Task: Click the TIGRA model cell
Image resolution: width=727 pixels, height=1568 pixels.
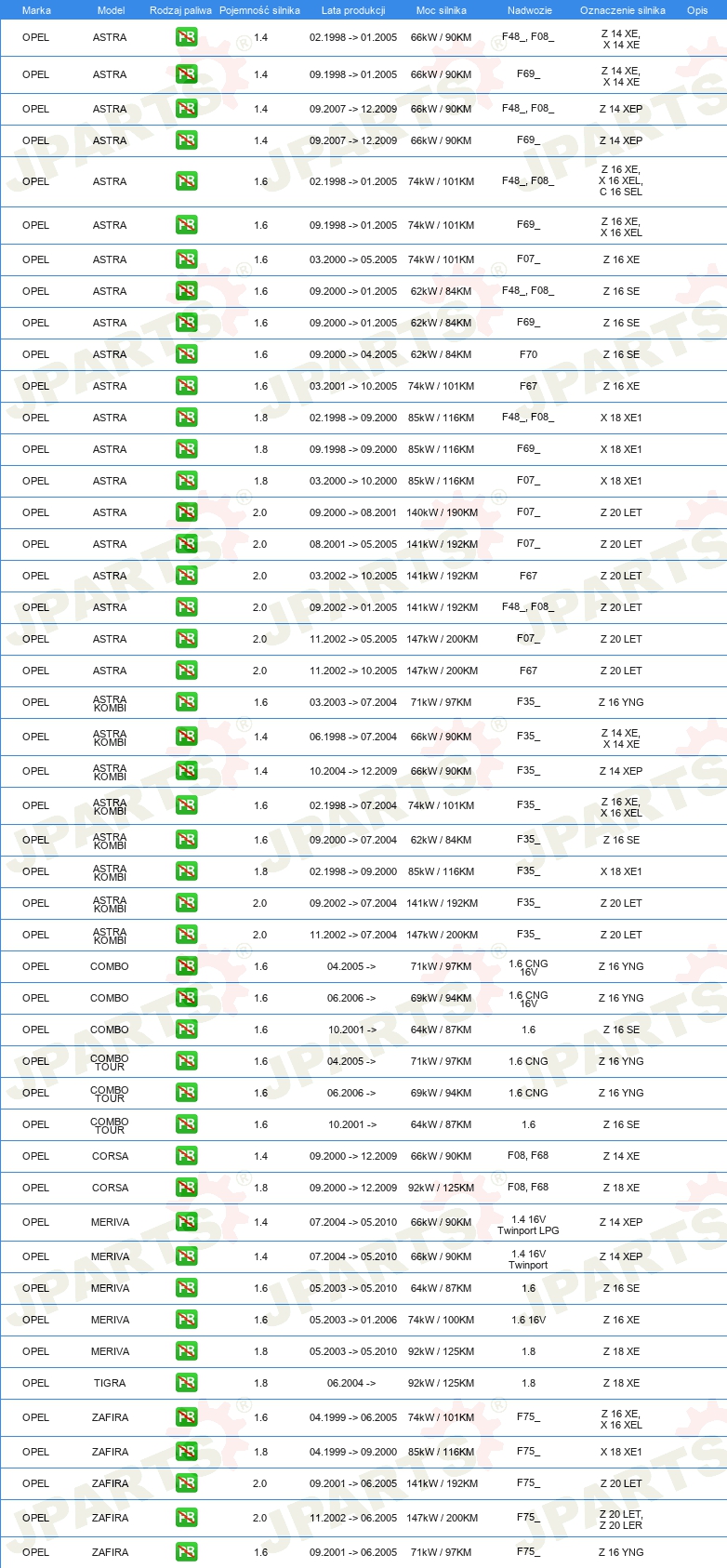Action: click(x=110, y=1383)
